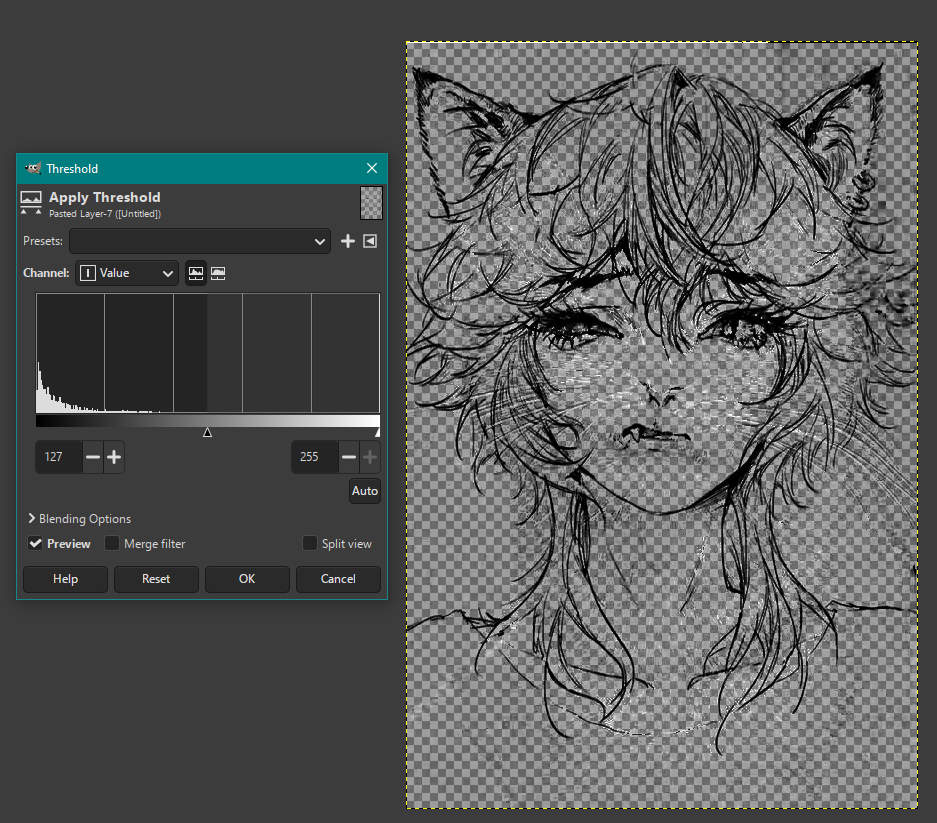
Task: Click the low threshold slider triangle
Action: (x=207, y=432)
